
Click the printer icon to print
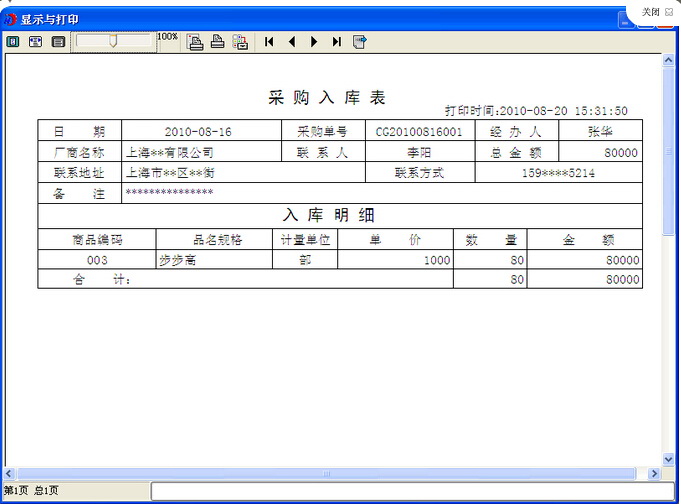(x=218, y=42)
